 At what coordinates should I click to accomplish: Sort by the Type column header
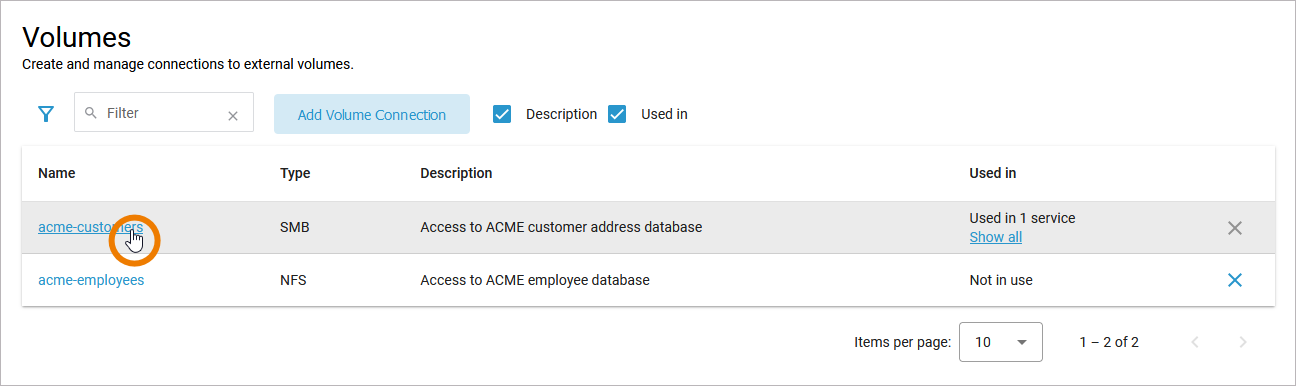click(x=295, y=173)
